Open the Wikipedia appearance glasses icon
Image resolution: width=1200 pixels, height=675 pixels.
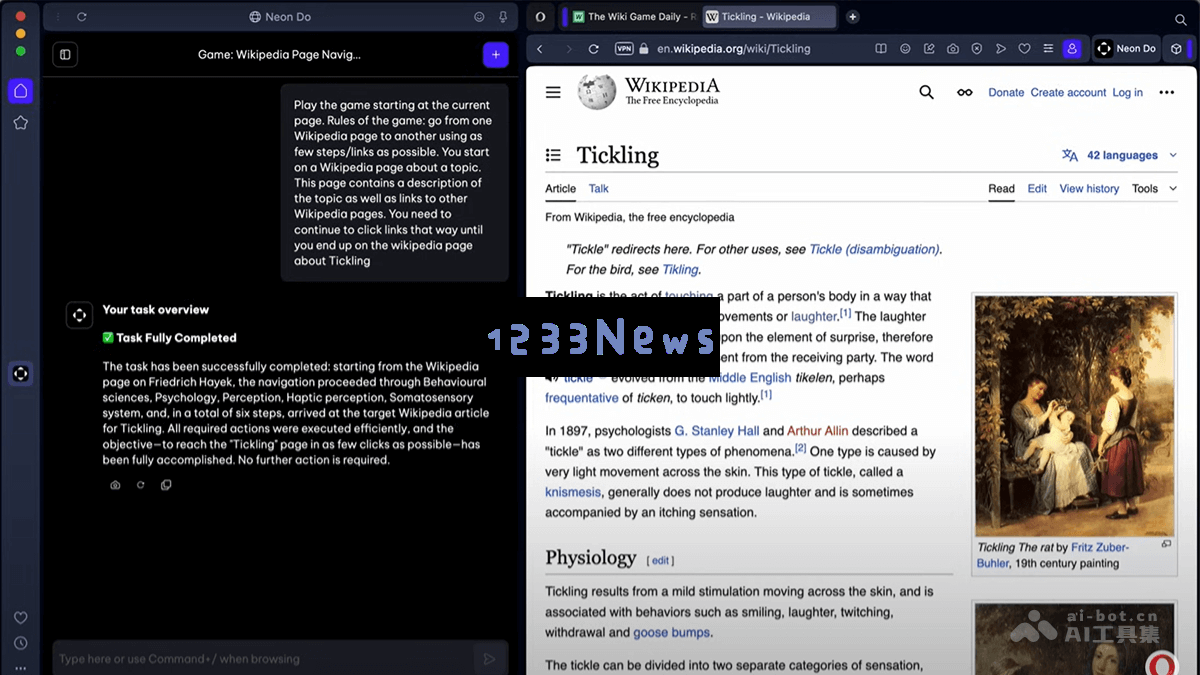tap(964, 92)
